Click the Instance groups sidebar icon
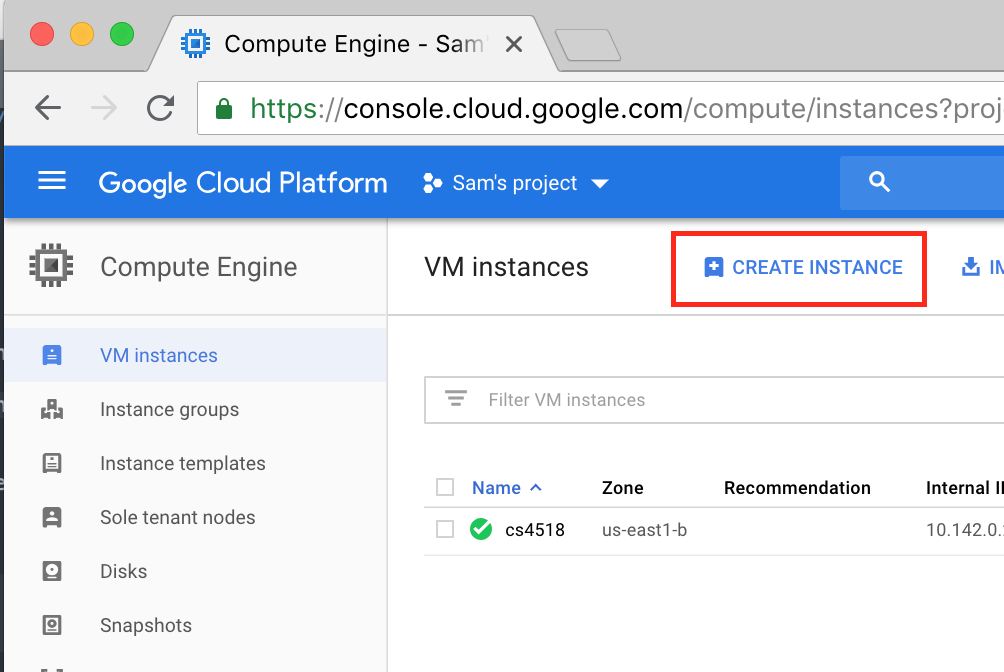This screenshot has width=1004, height=672. 52,410
